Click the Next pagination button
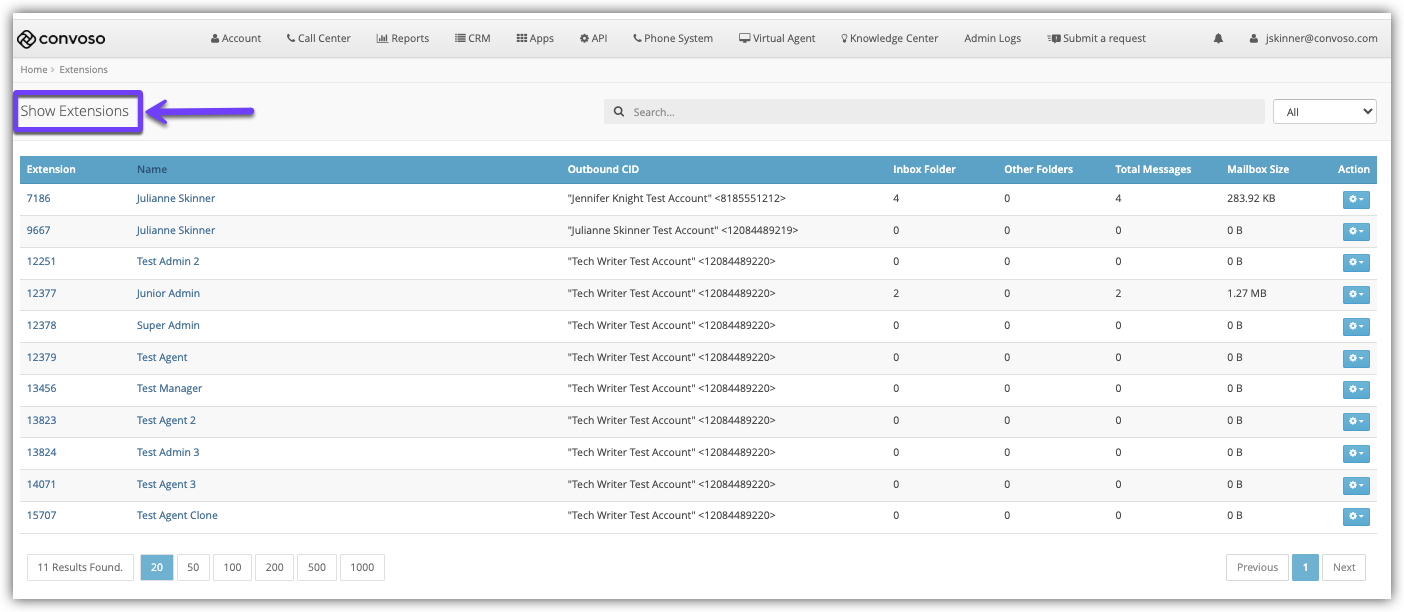The width and height of the screenshot is (1404, 612). [1343, 568]
